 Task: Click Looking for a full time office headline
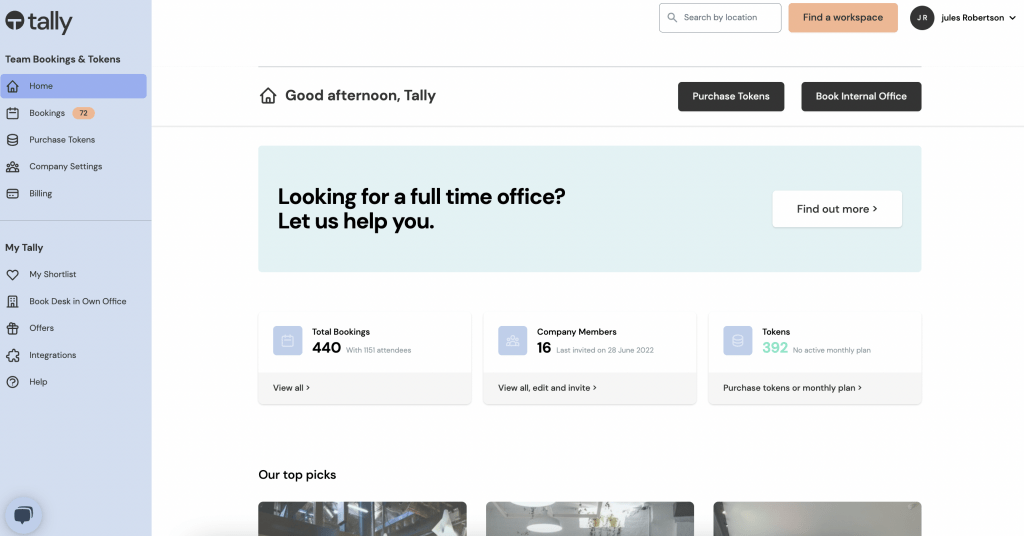pyautogui.click(x=421, y=209)
